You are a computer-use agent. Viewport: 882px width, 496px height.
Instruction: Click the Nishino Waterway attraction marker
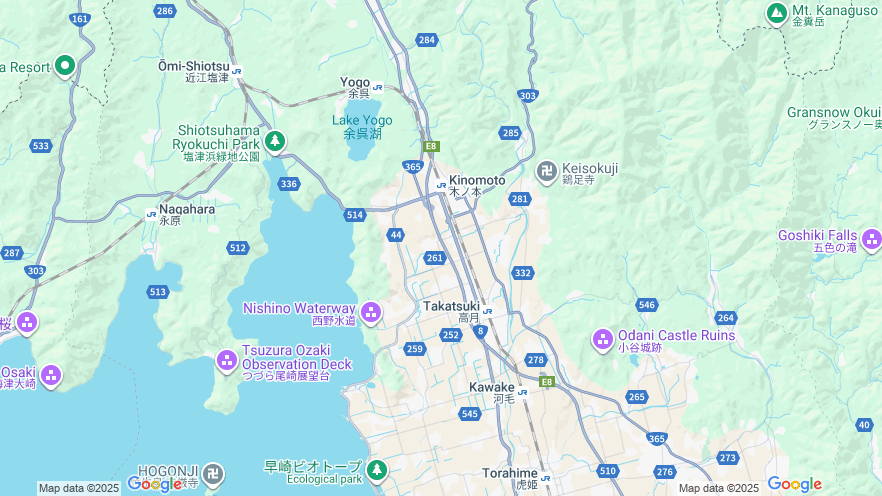(x=371, y=313)
